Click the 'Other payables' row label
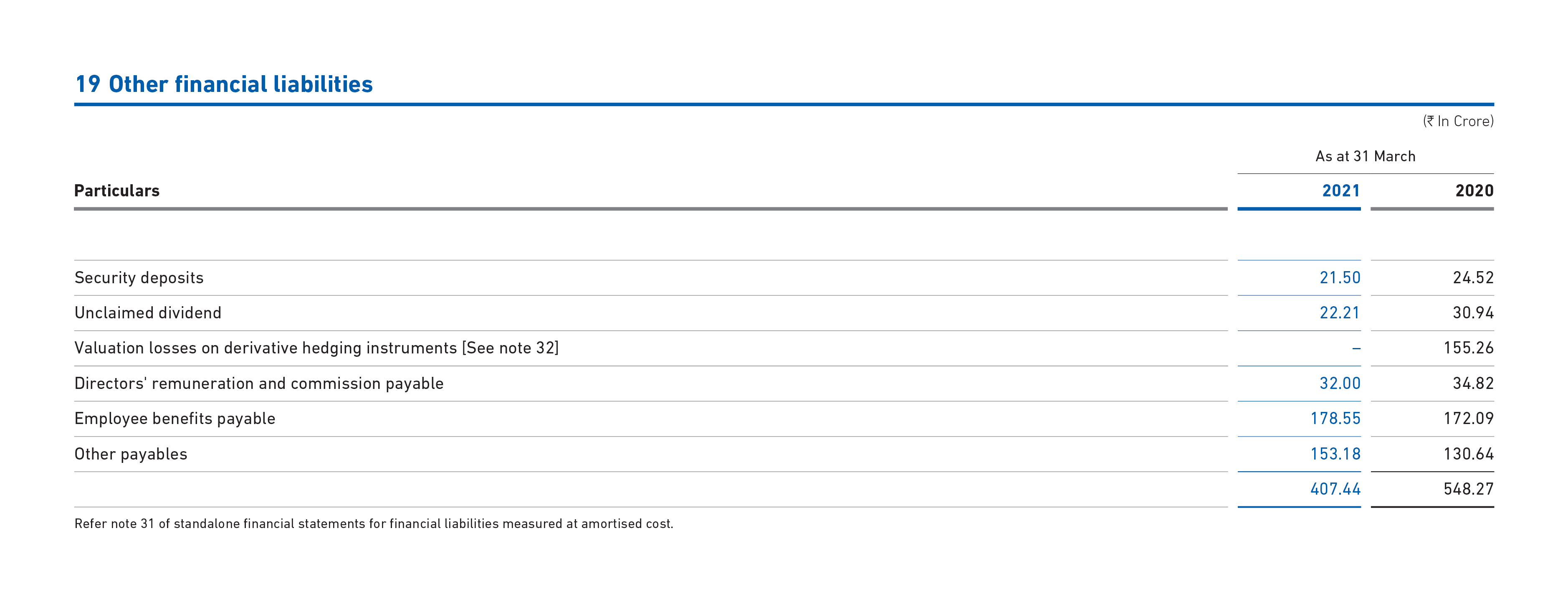The width and height of the screenshot is (1568, 602). click(131, 454)
